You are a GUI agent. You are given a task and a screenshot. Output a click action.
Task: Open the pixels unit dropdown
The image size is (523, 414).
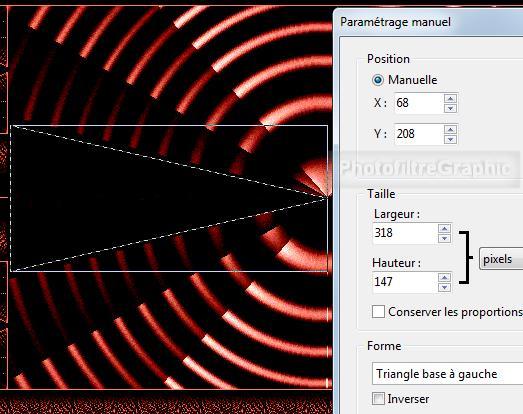501,259
